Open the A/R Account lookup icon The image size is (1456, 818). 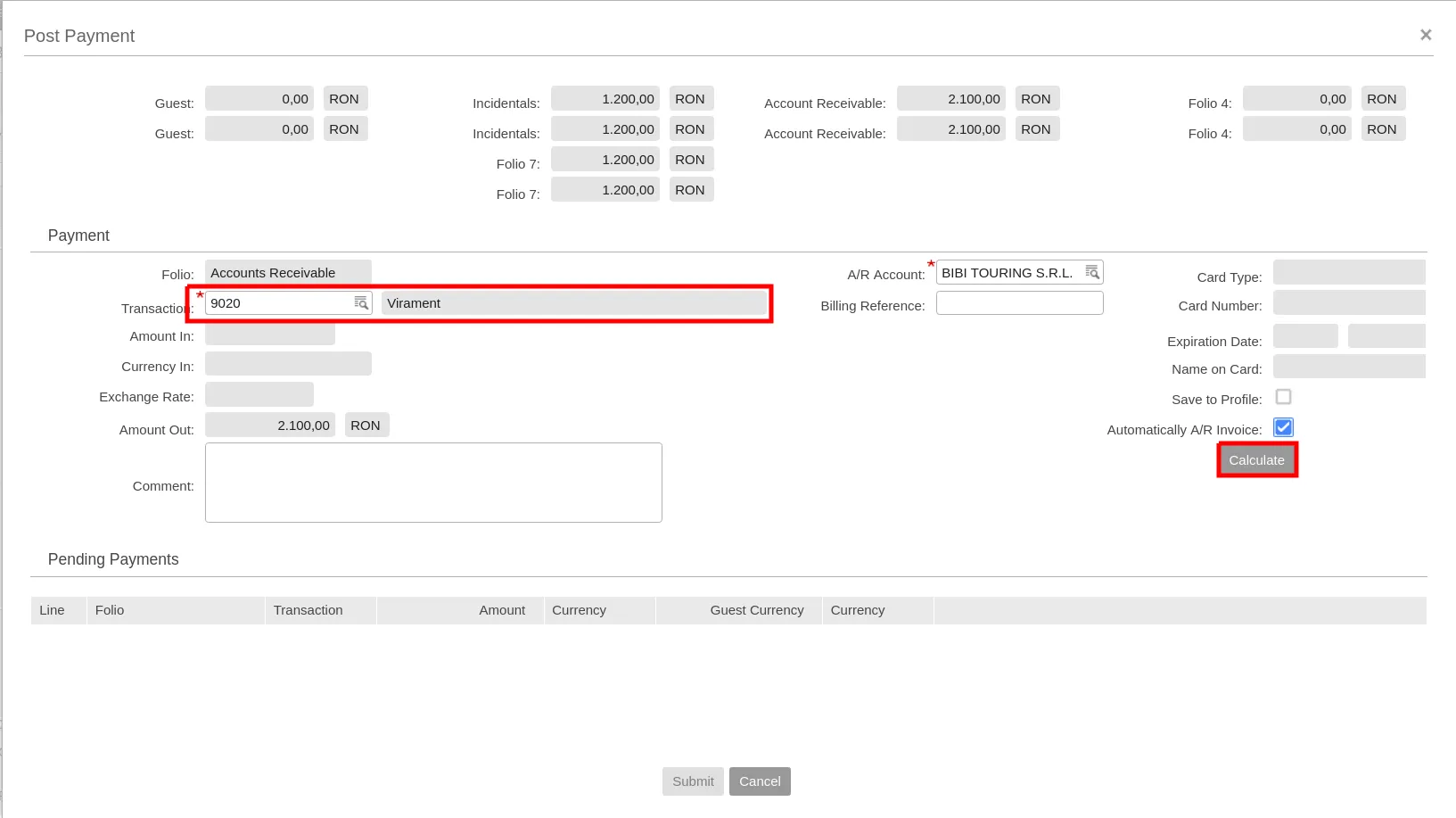[1092, 272]
